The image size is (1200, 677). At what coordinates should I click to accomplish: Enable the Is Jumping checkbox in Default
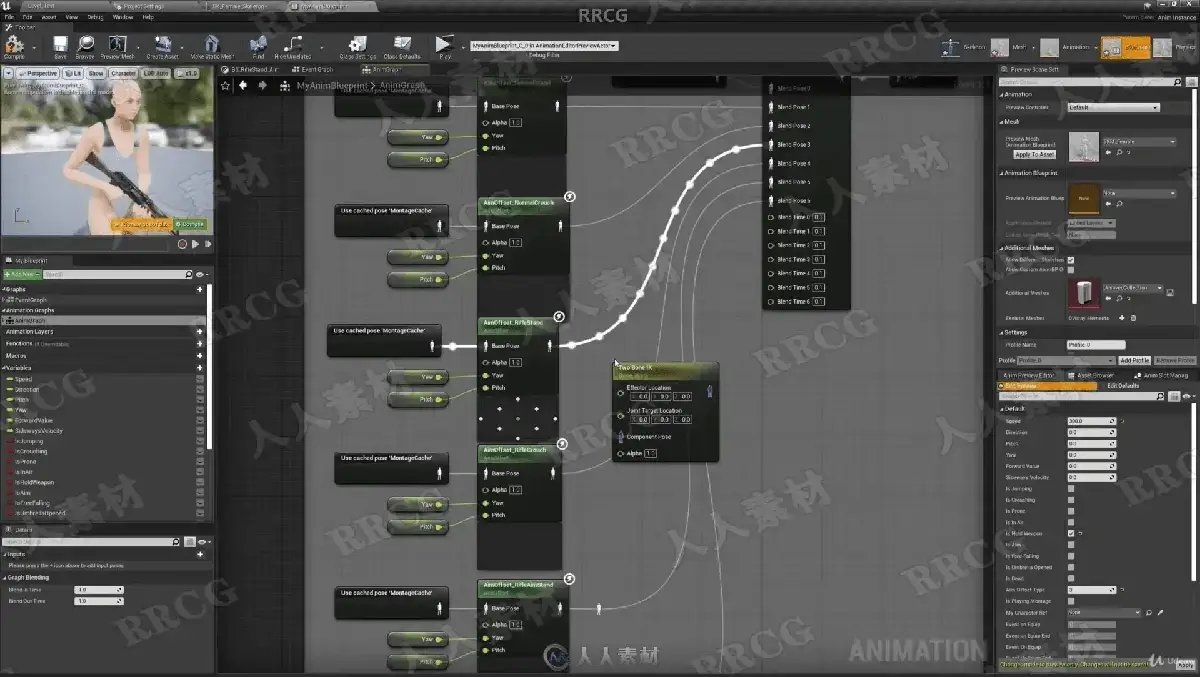(1071, 488)
